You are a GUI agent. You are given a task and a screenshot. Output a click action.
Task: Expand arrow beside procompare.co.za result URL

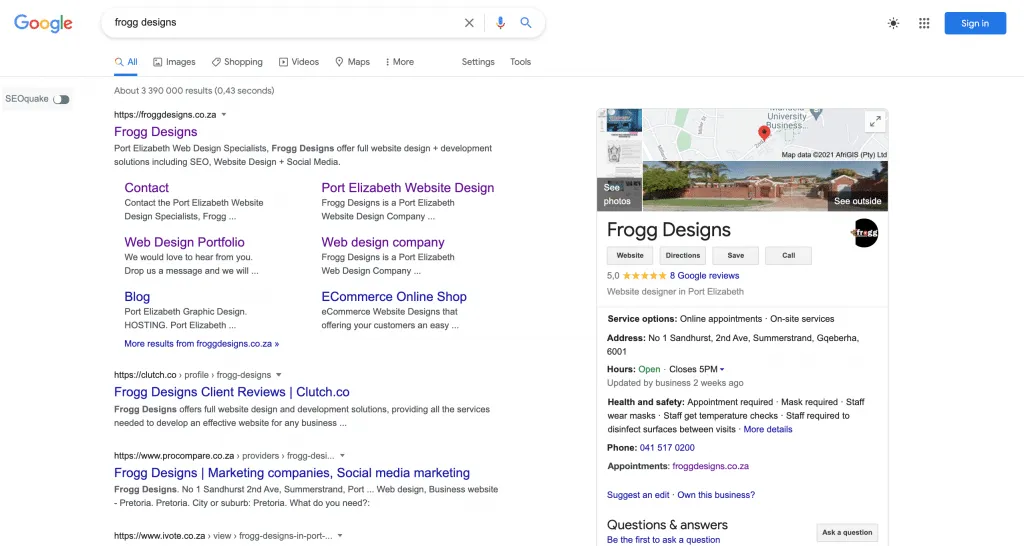[x=342, y=456]
